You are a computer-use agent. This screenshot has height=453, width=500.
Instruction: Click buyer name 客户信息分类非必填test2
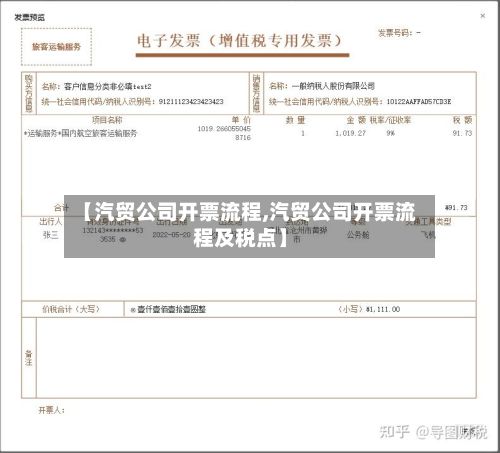click(x=108, y=87)
